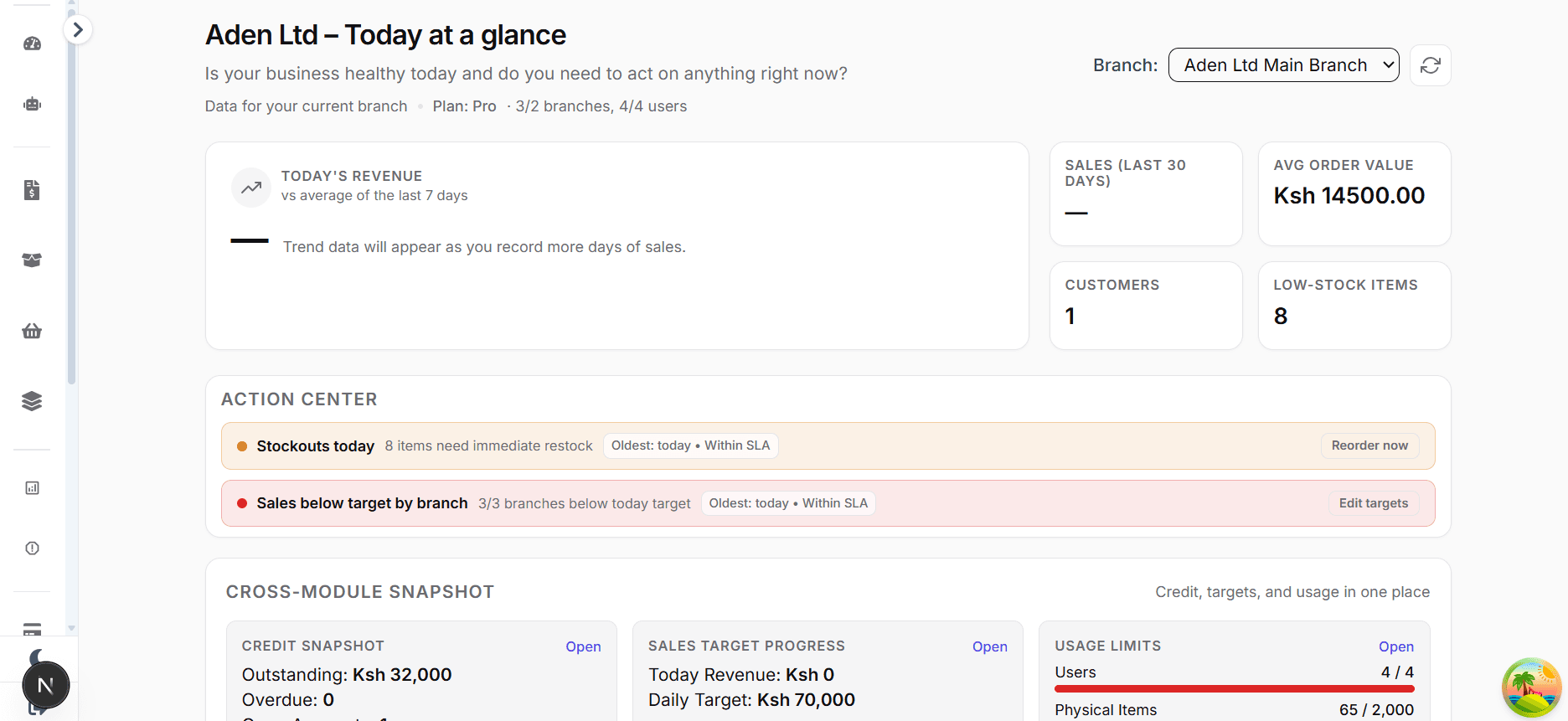This screenshot has width=1568, height=721.
Task: Open the shopping basket sidebar icon
Action: (x=32, y=331)
